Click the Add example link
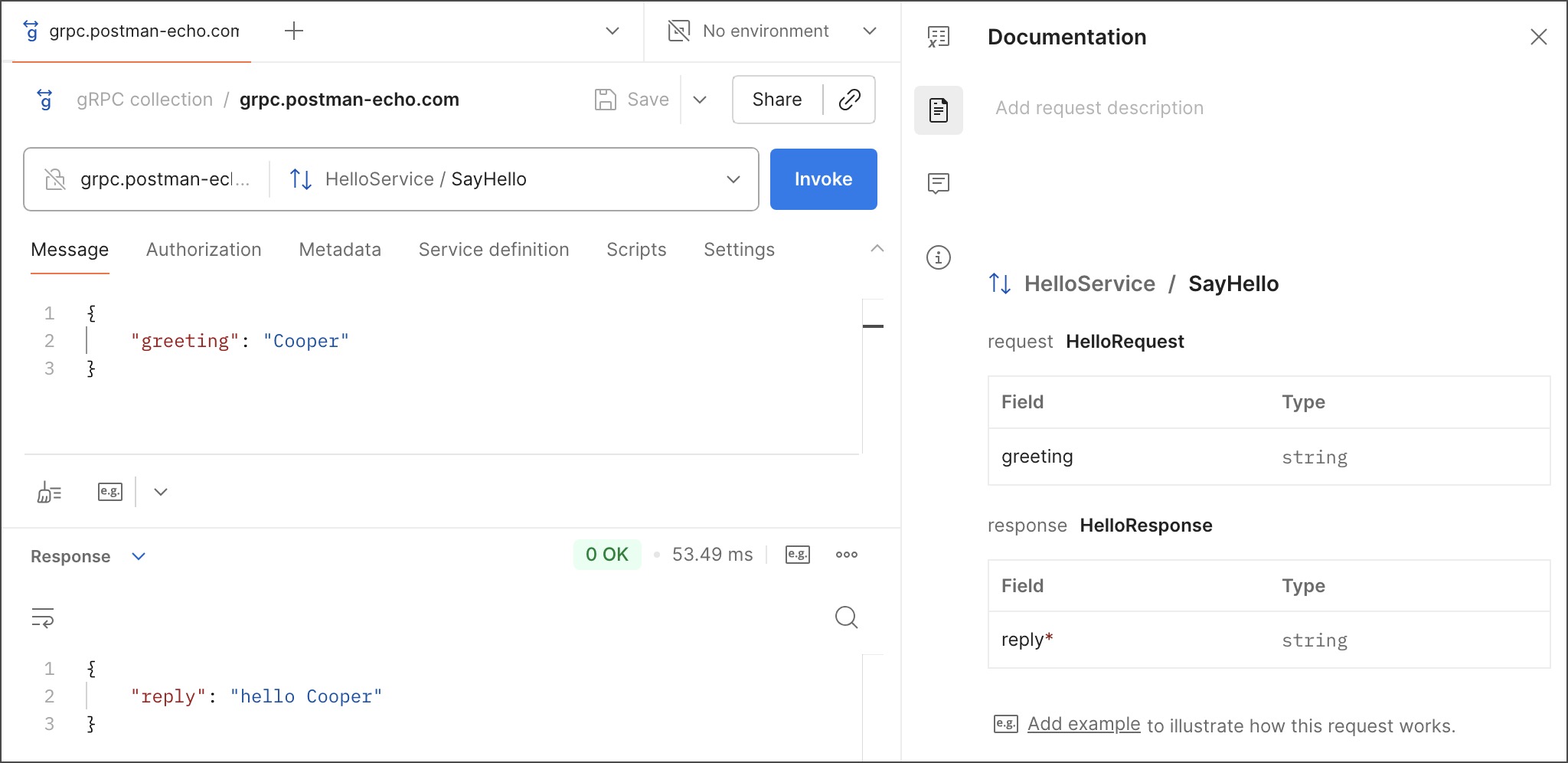This screenshot has width=1568, height=763. [x=1083, y=725]
